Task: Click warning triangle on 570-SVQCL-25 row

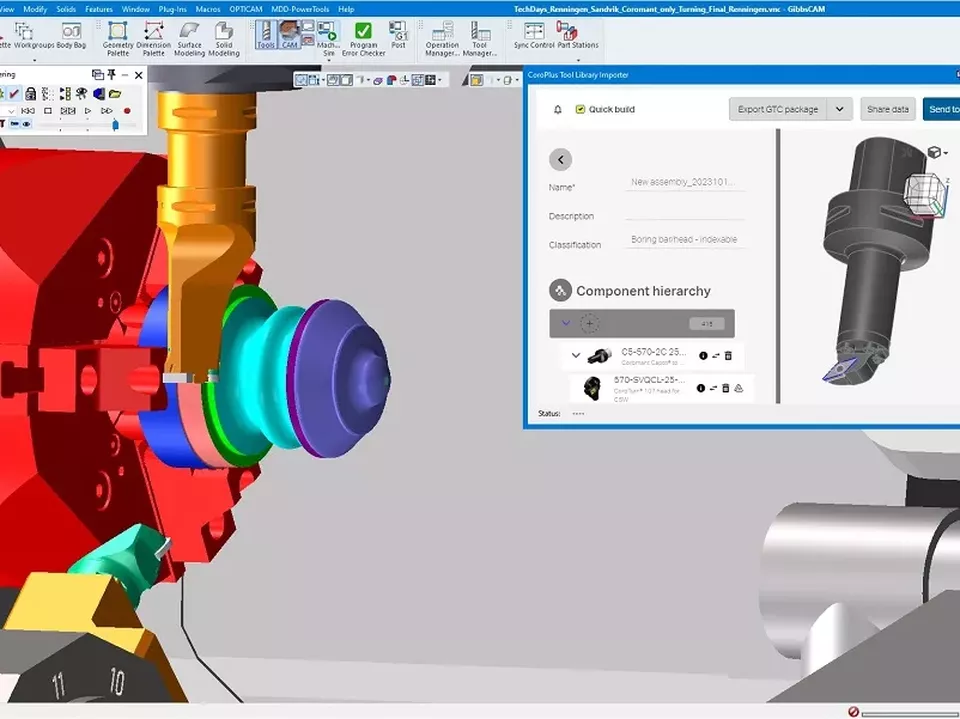Action: click(738, 388)
